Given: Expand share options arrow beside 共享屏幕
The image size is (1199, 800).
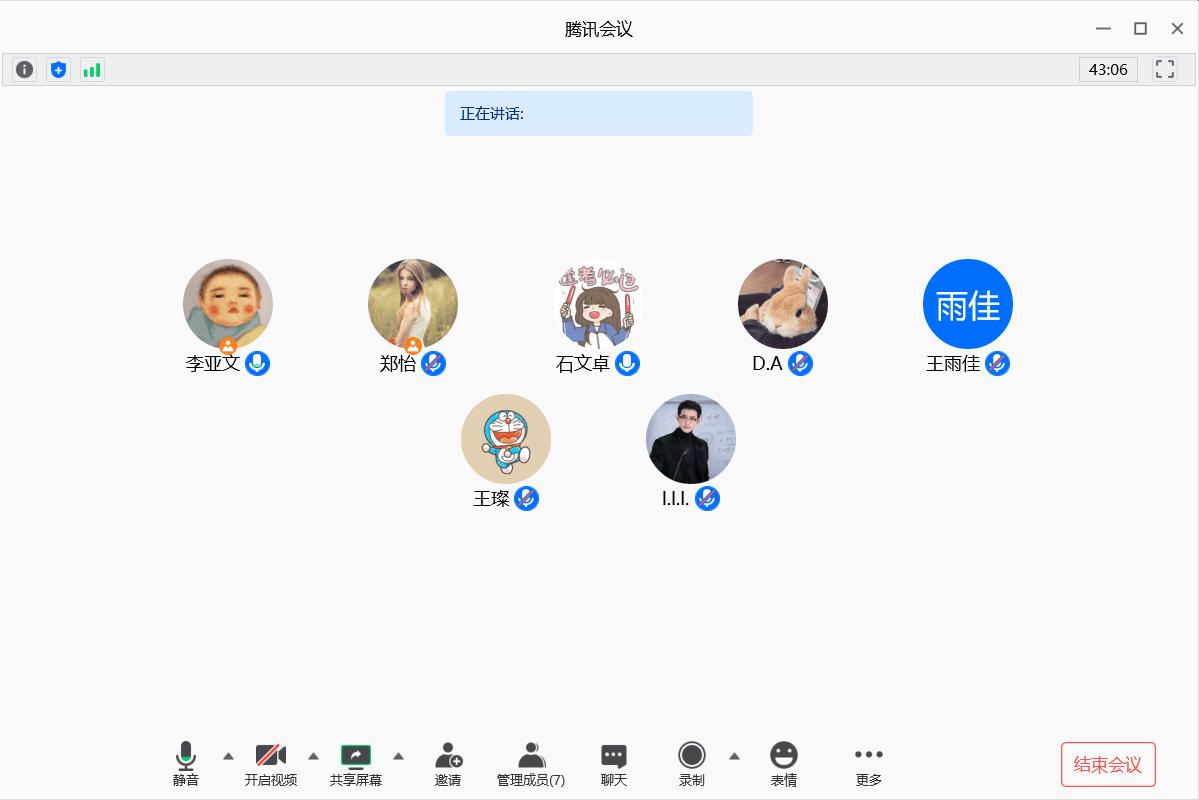Looking at the screenshot, I should tap(398, 756).
